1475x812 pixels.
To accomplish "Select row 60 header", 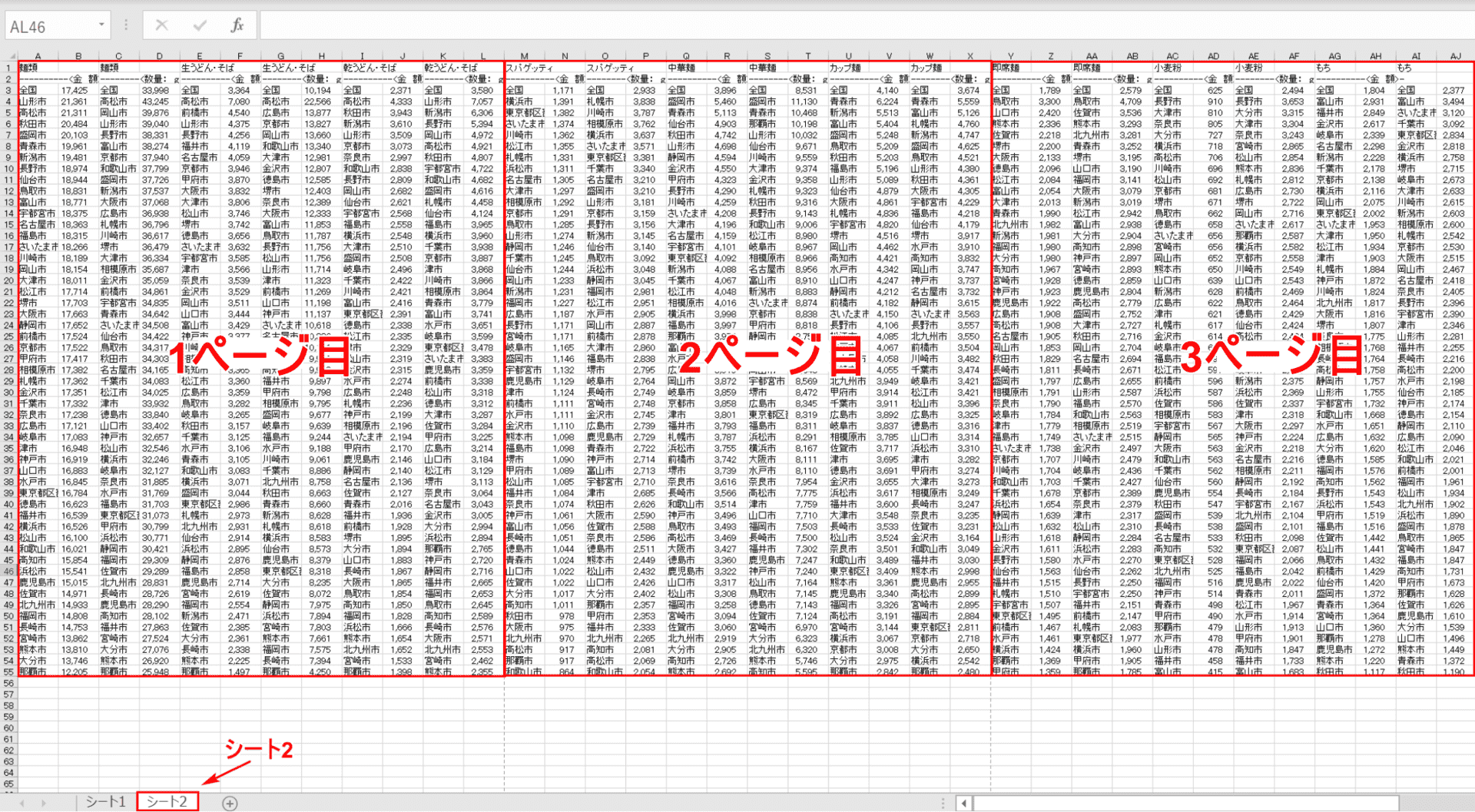I will tap(8, 727).
